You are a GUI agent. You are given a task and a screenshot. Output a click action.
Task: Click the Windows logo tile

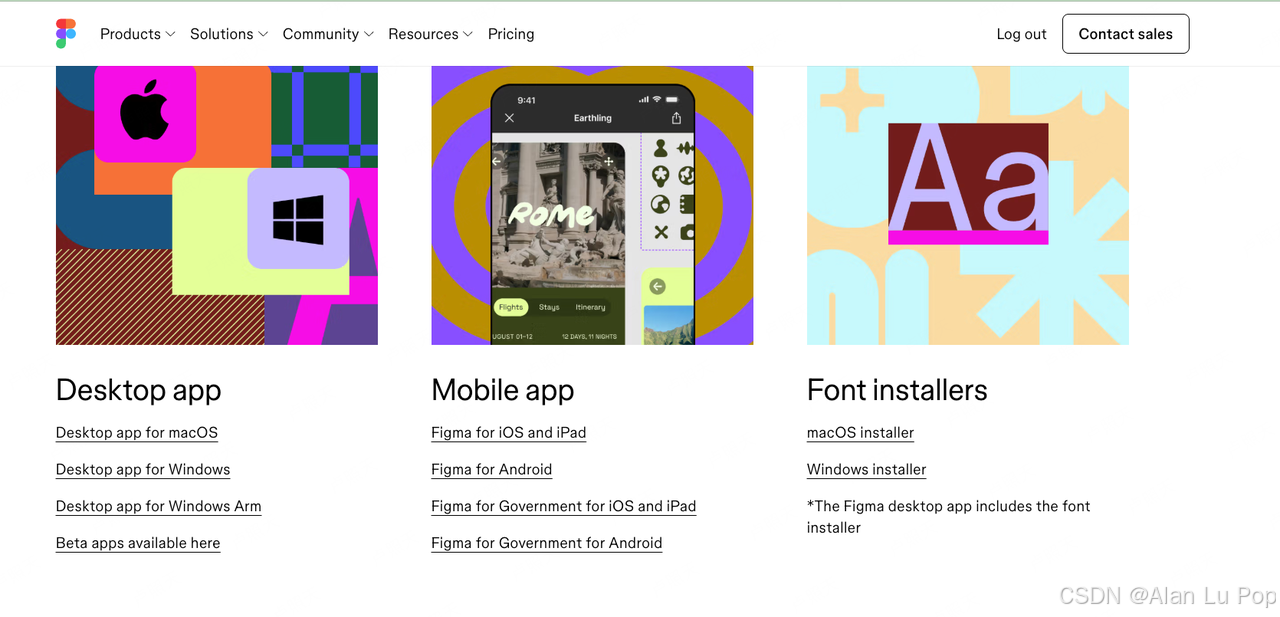point(298,219)
